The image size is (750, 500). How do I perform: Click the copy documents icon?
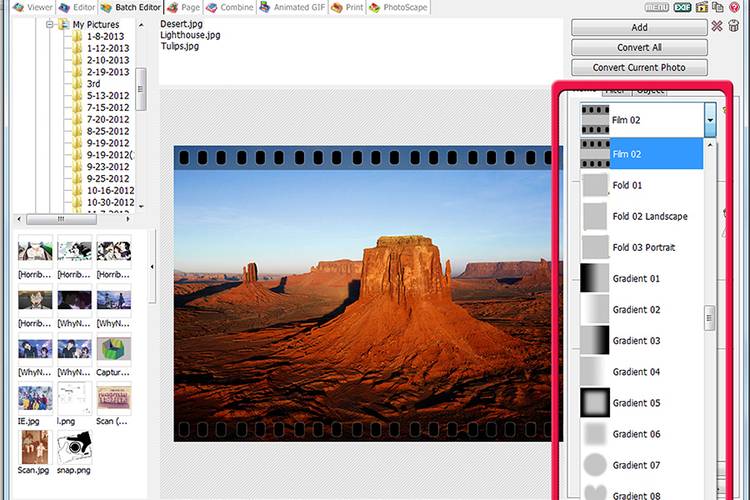[717, 7]
